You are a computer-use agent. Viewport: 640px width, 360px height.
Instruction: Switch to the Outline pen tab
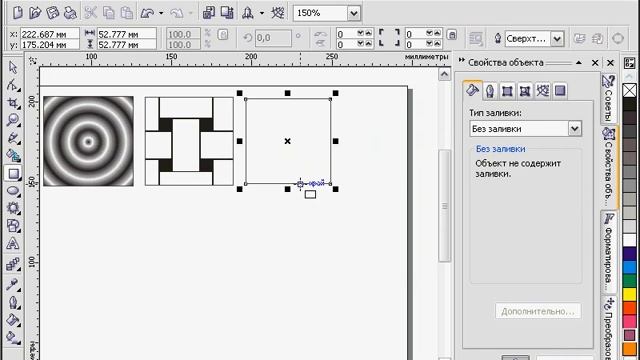click(x=490, y=91)
